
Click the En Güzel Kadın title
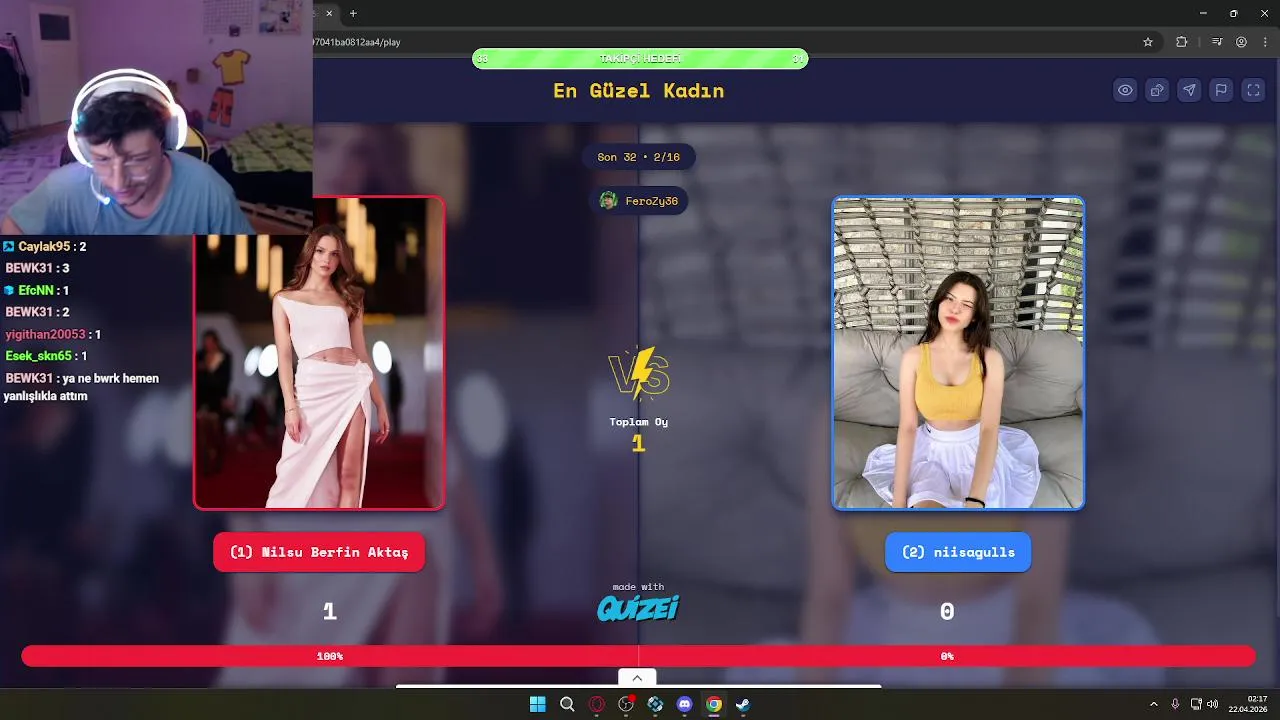tap(638, 91)
